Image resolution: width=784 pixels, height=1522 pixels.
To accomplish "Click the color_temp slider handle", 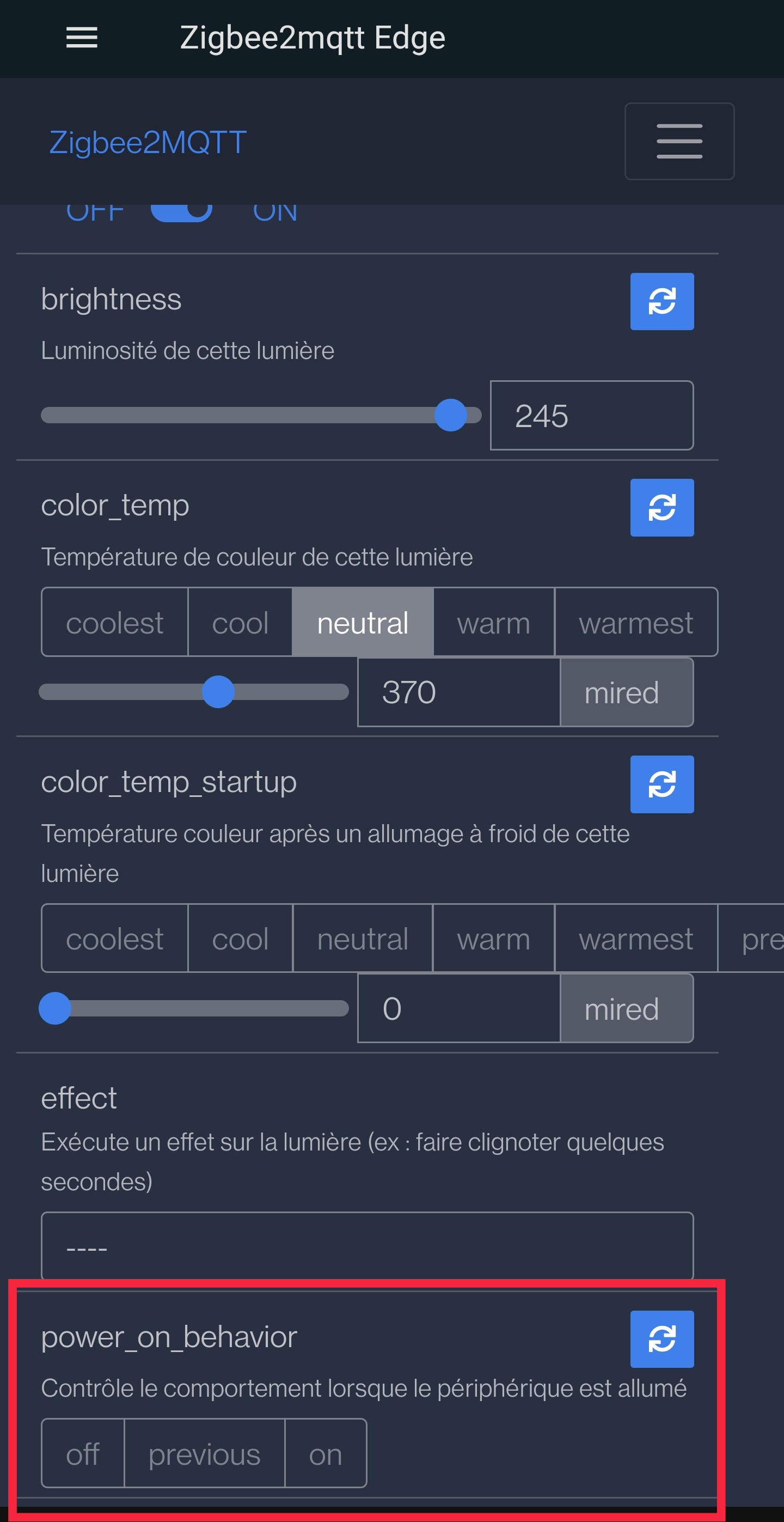I will [218, 691].
